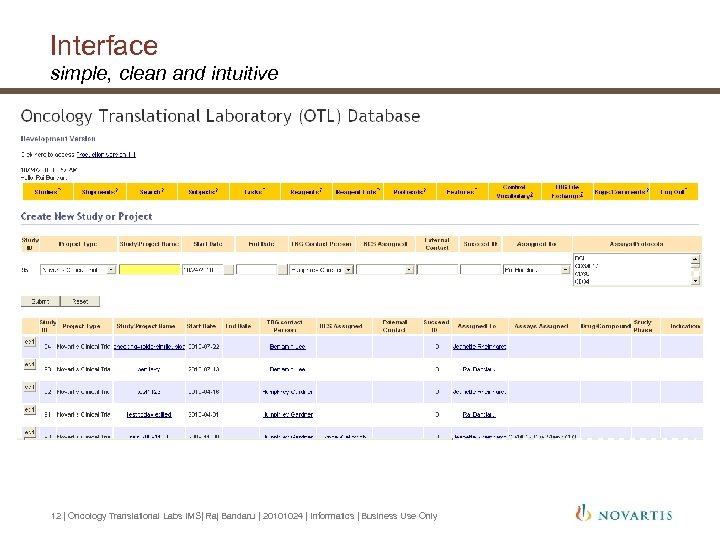
Task: Open the Reagents menu tab
Action: pyautogui.click(x=307, y=191)
